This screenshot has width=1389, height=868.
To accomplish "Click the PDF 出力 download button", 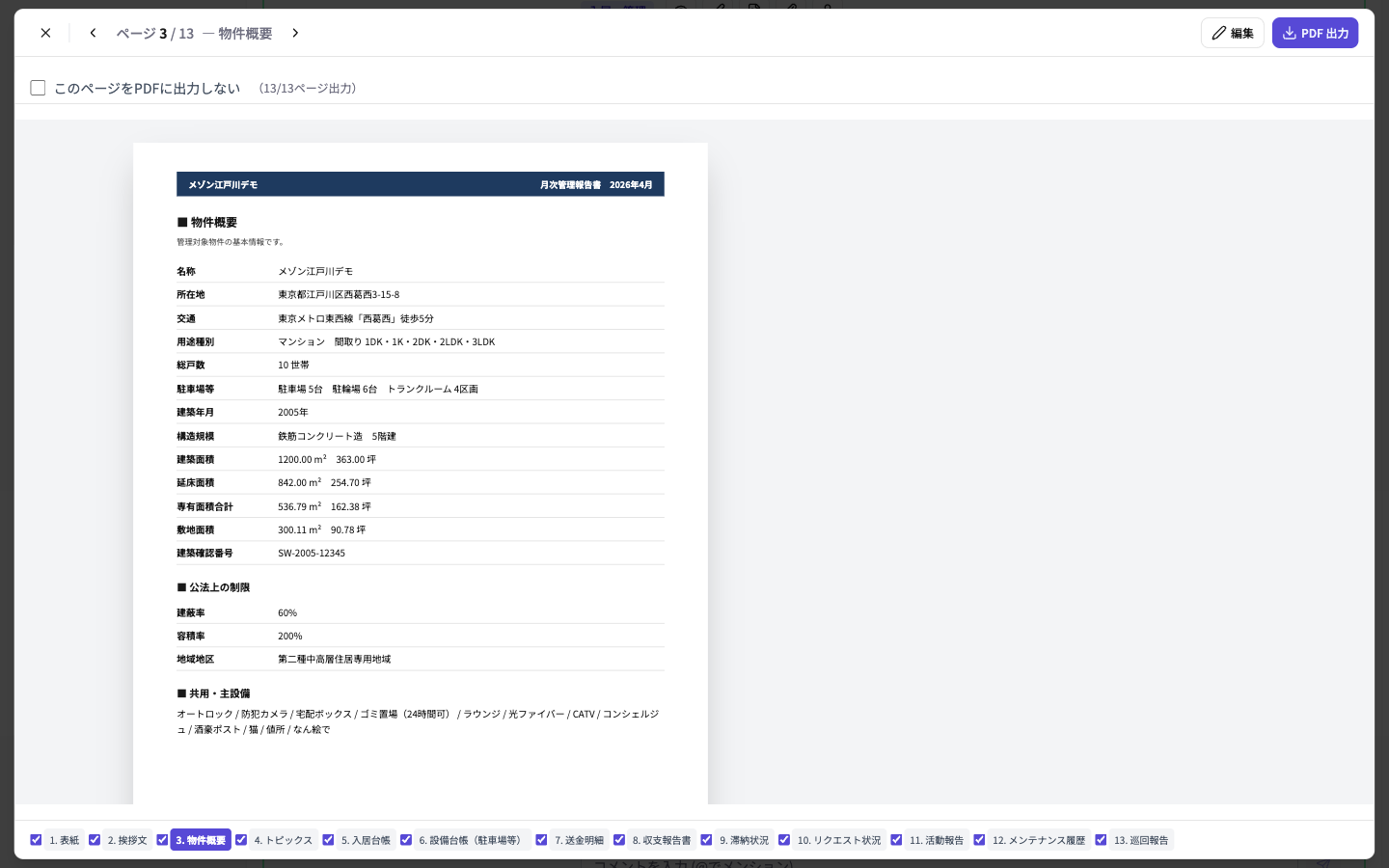I will tap(1315, 33).
